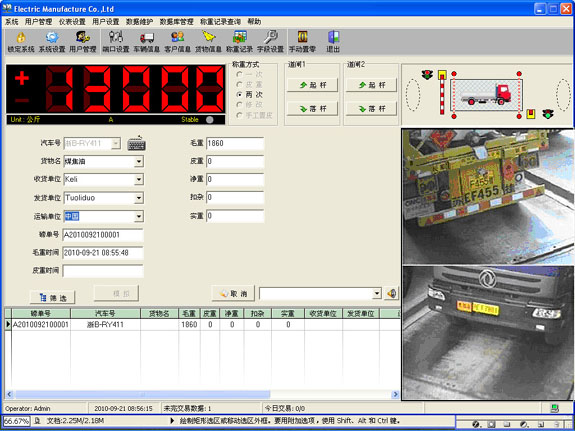Expand the 货物名 dropdown showing 煤焦油
575x431 pixels.
click(139, 161)
